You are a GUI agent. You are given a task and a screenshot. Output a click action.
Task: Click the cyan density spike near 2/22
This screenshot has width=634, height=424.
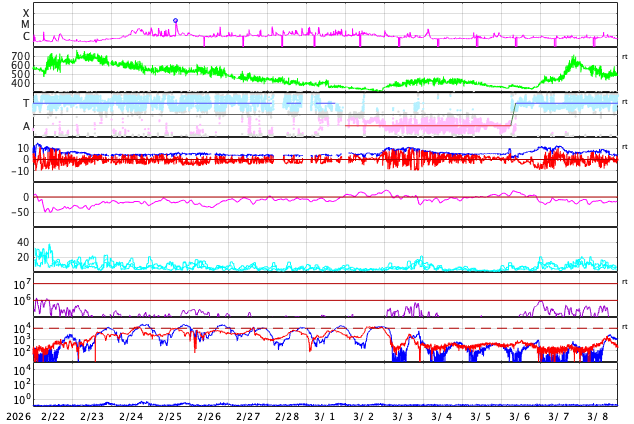41,248
